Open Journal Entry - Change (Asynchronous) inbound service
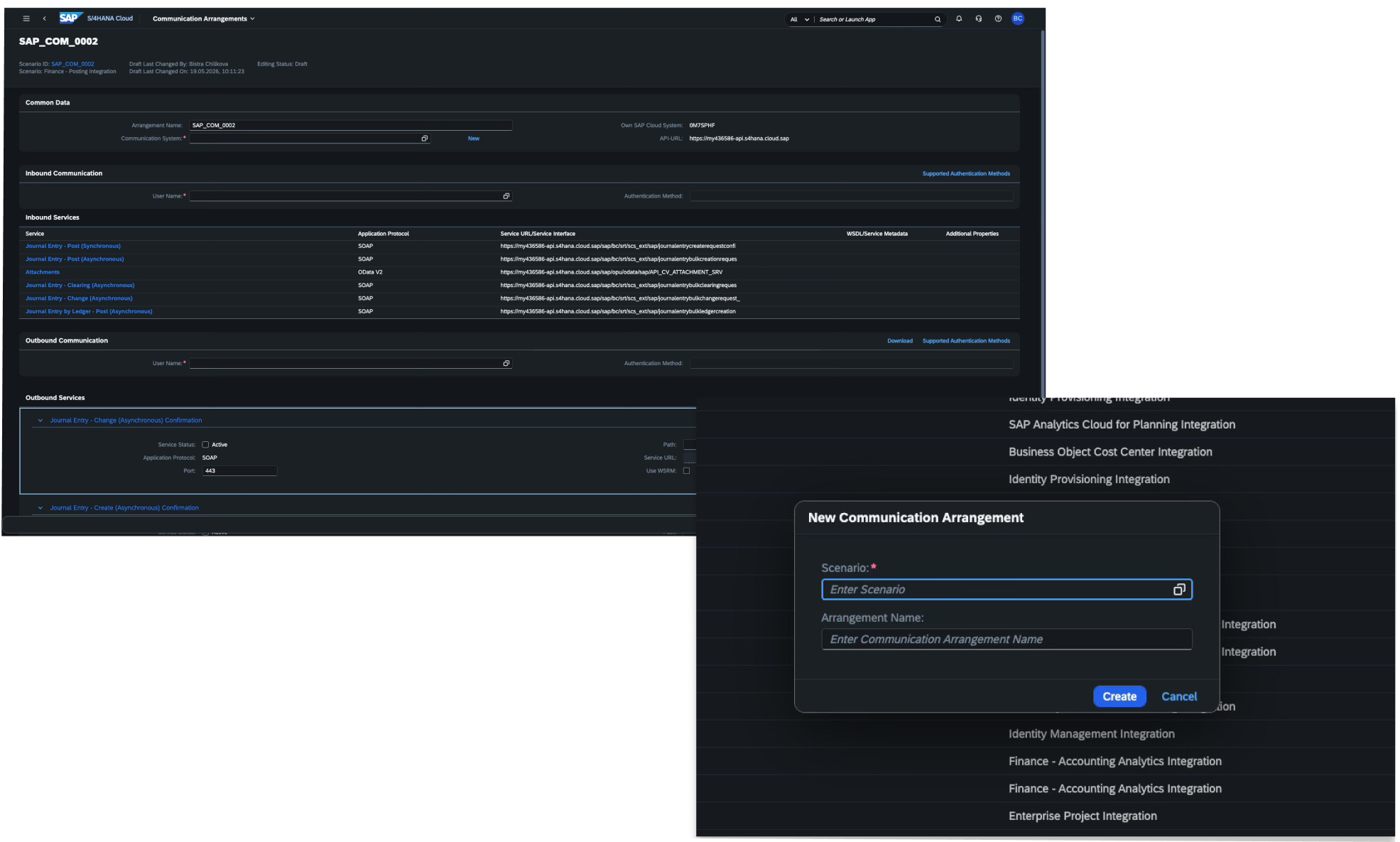Image resolution: width=1400 pixels, height=842 pixels. click(x=79, y=298)
